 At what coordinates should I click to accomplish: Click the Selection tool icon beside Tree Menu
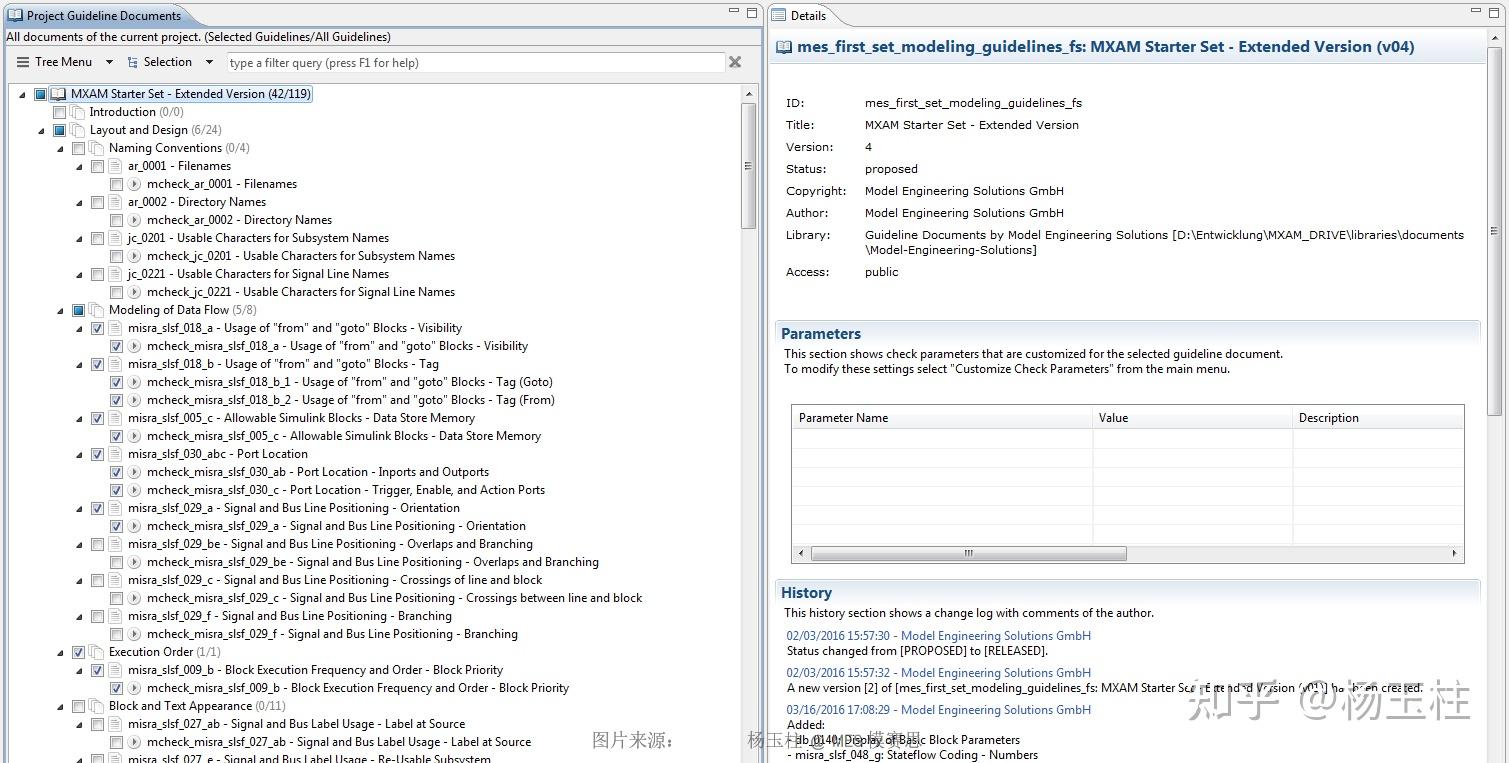tap(131, 61)
